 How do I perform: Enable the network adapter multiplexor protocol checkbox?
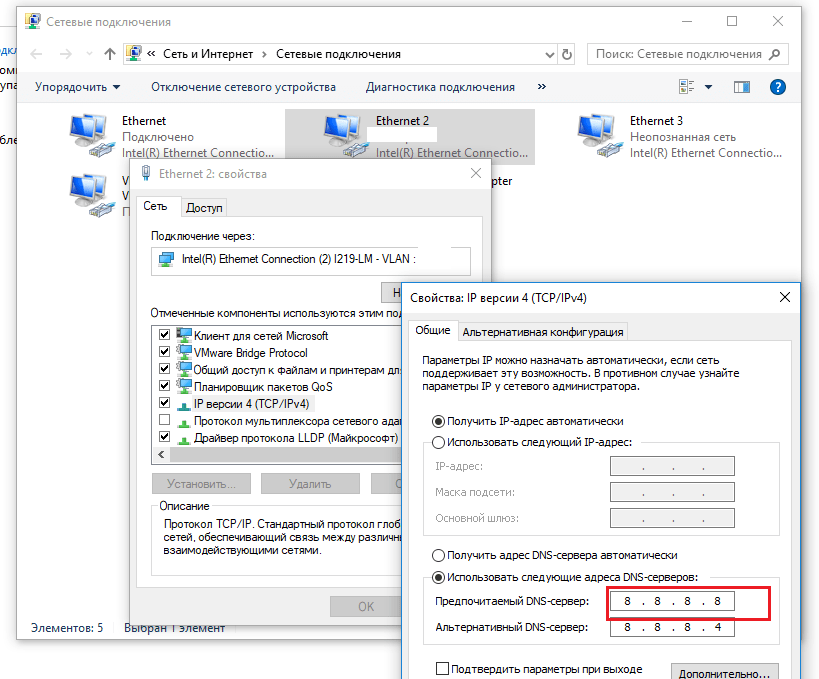tap(165, 421)
